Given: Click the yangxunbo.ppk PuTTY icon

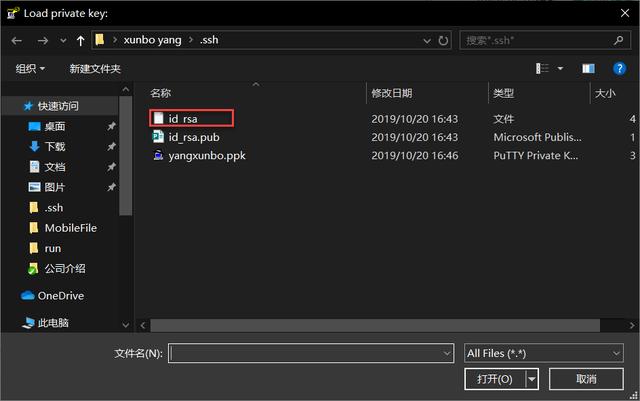Looking at the screenshot, I should click(158, 155).
